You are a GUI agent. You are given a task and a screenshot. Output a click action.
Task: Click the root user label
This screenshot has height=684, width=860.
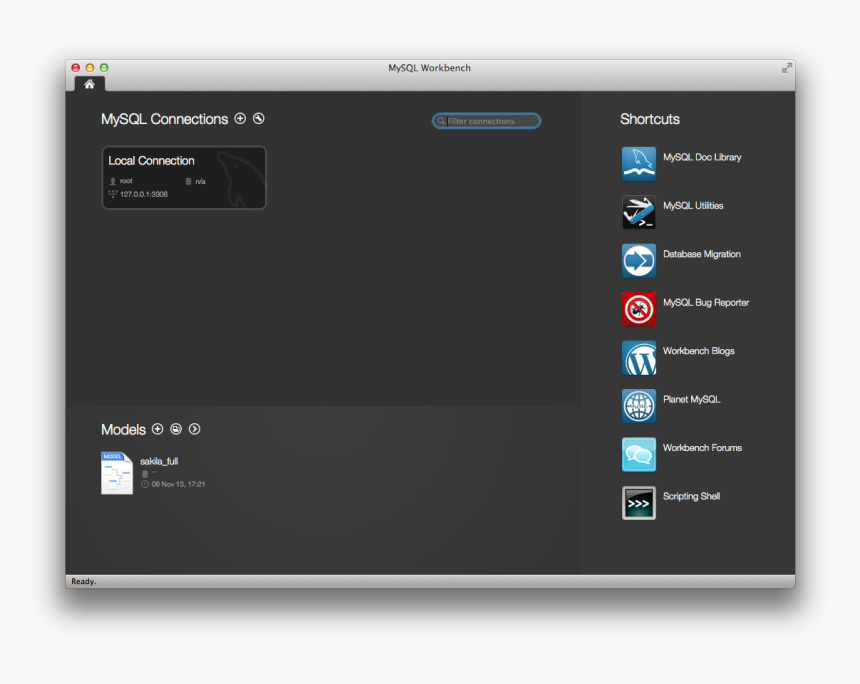tap(126, 181)
